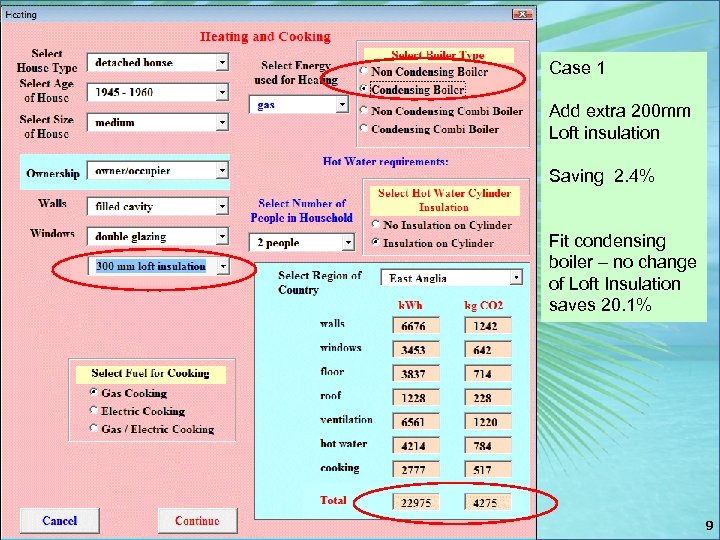Click the Hot Water requirements heading

click(385, 162)
